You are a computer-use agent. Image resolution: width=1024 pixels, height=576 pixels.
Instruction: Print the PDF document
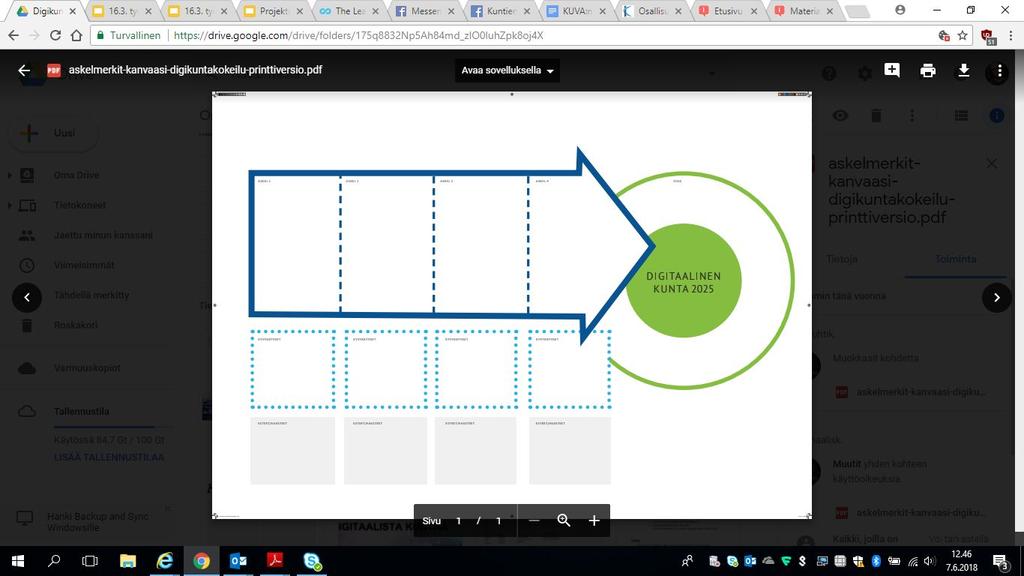927,71
